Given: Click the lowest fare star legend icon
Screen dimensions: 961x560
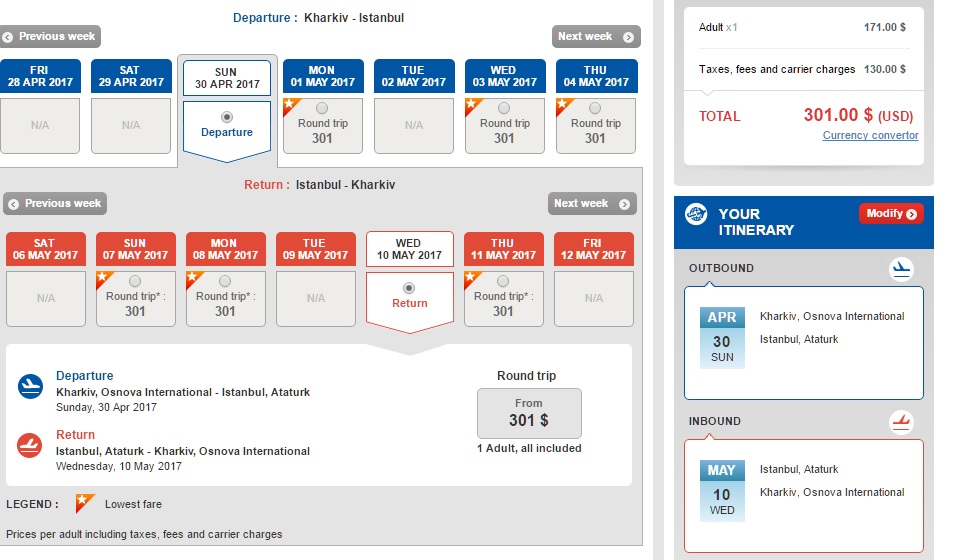Looking at the screenshot, I should click(x=85, y=503).
